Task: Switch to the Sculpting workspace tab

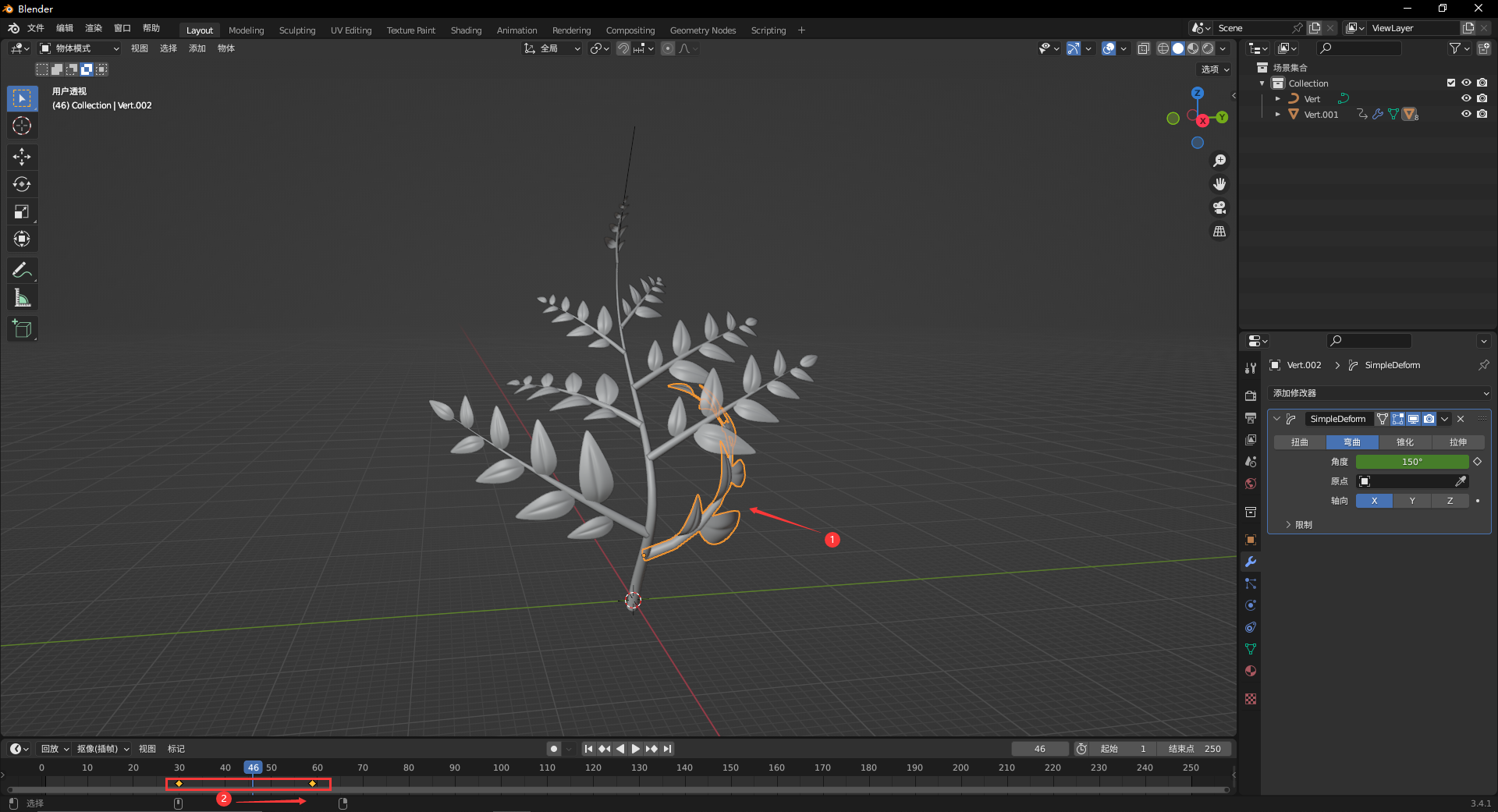Action: [x=297, y=30]
